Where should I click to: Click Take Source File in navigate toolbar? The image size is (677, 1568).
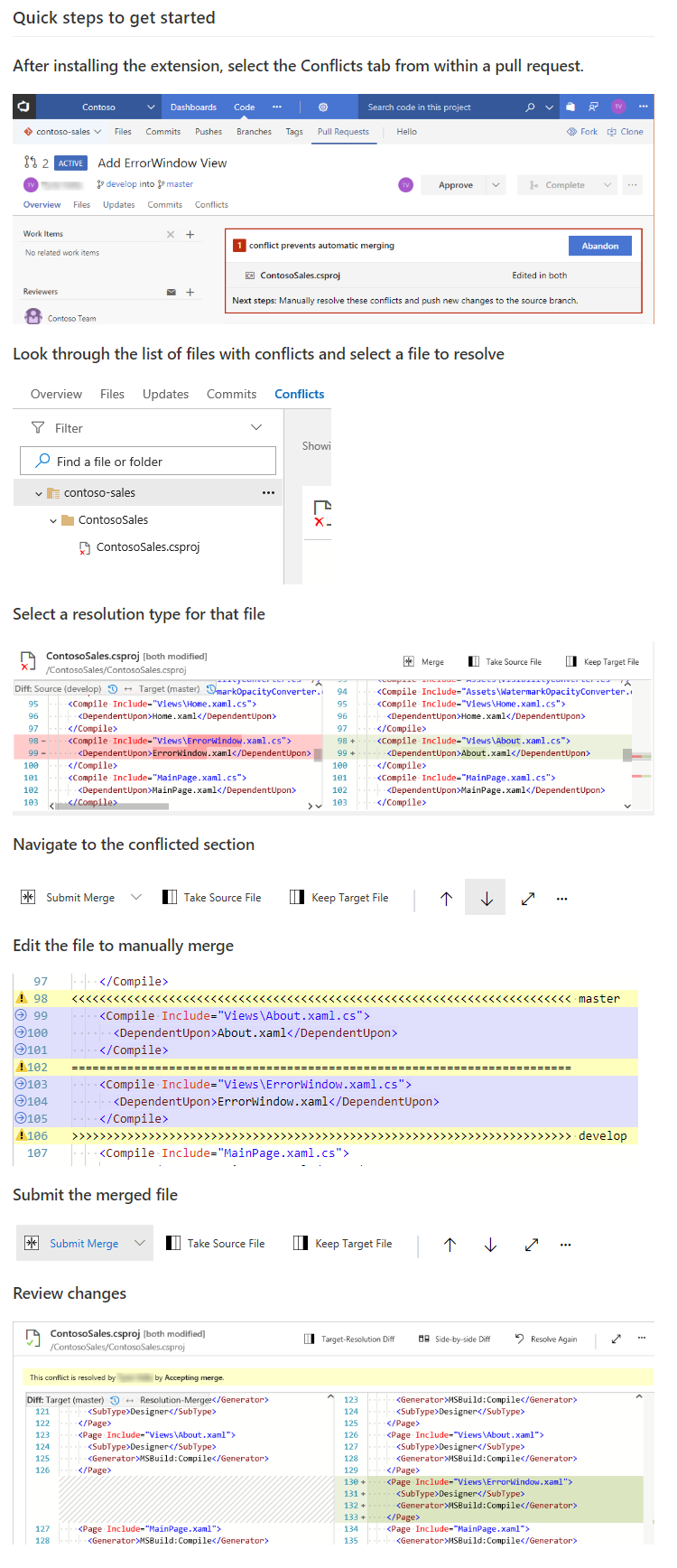212,898
